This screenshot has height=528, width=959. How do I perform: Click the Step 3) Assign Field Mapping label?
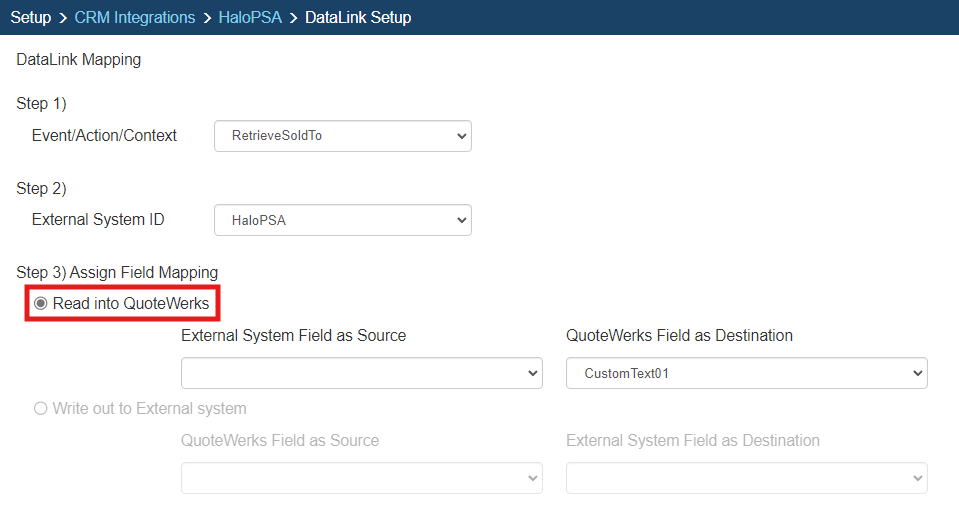coord(117,272)
